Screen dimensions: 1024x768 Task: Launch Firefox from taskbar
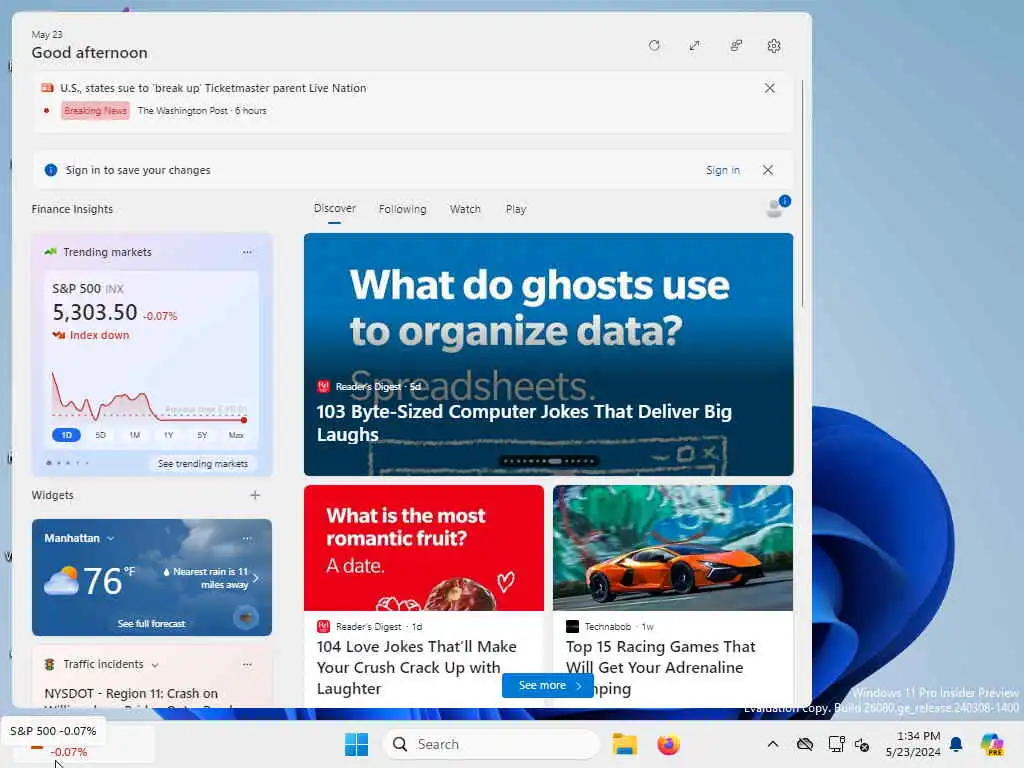coord(668,744)
